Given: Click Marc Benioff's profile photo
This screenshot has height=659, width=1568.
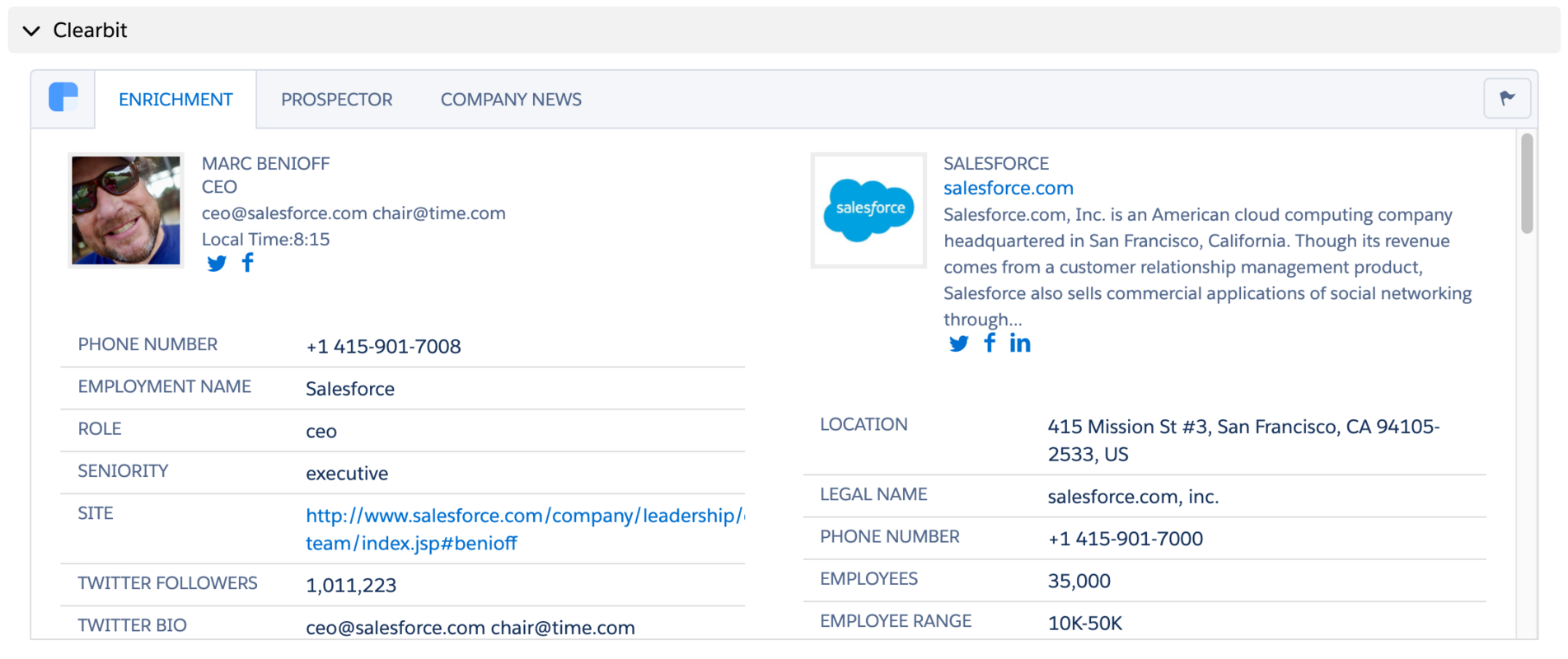Looking at the screenshot, I should tap(126, 210).
